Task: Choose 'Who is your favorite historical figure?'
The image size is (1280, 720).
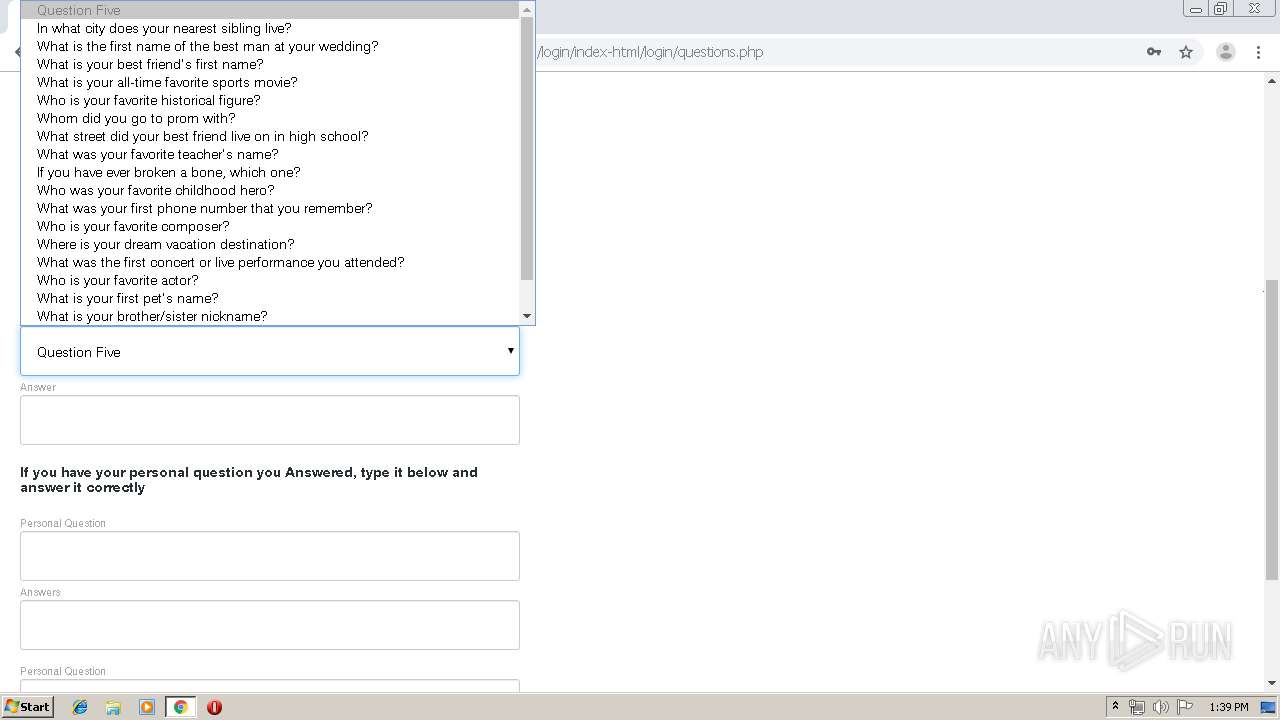Action: point(270,100)
